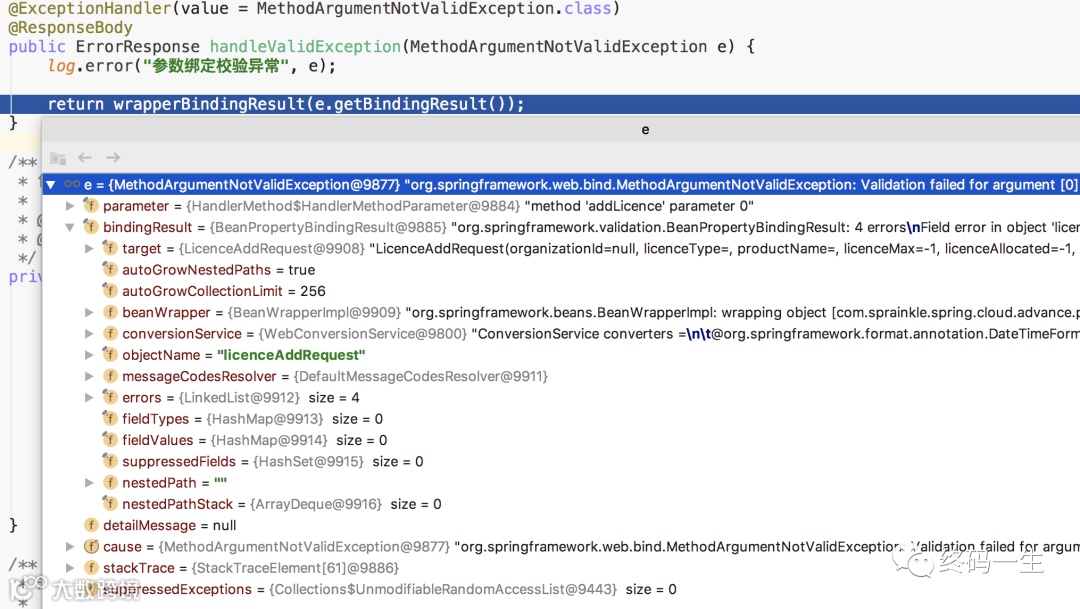
Task: Click field icon of 'objectName' row
Action: 110,355
